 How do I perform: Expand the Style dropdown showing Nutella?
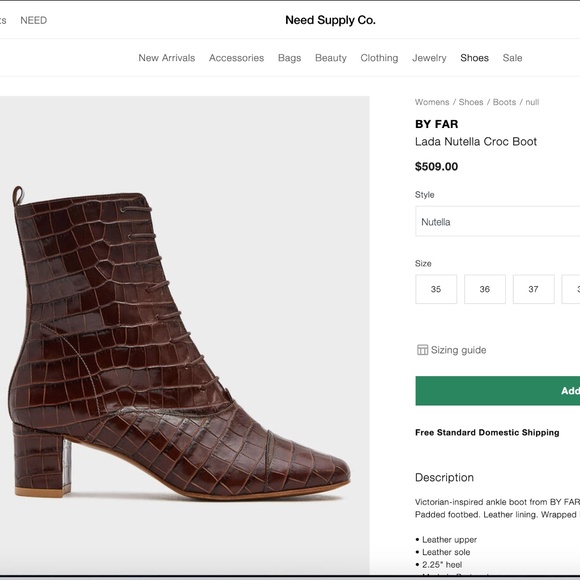[498, 221]
